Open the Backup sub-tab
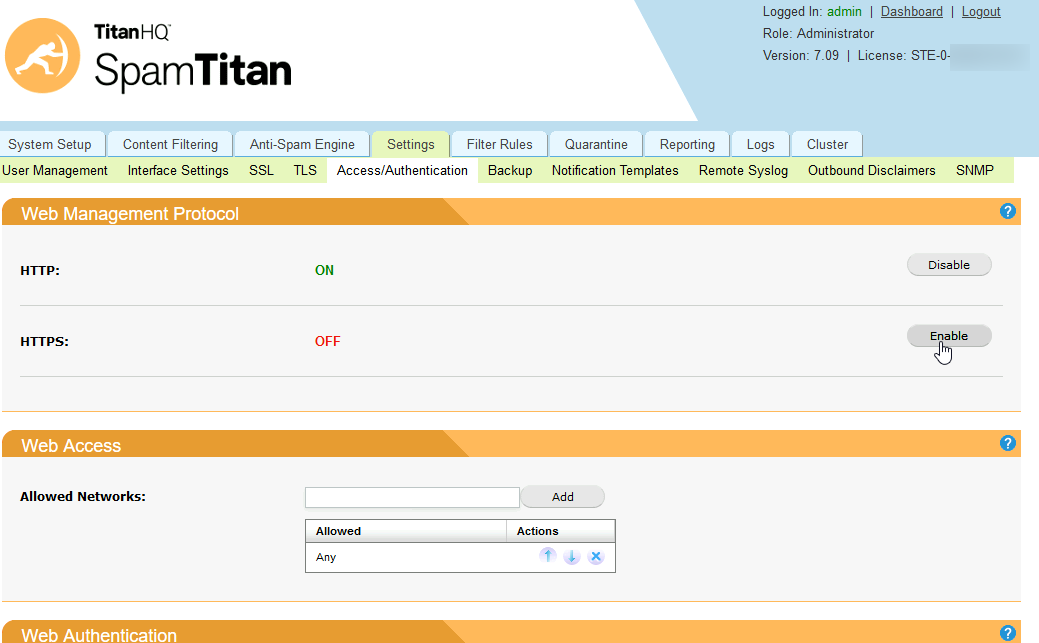This screenshot has height=643, width=1039. click(510, 170)
